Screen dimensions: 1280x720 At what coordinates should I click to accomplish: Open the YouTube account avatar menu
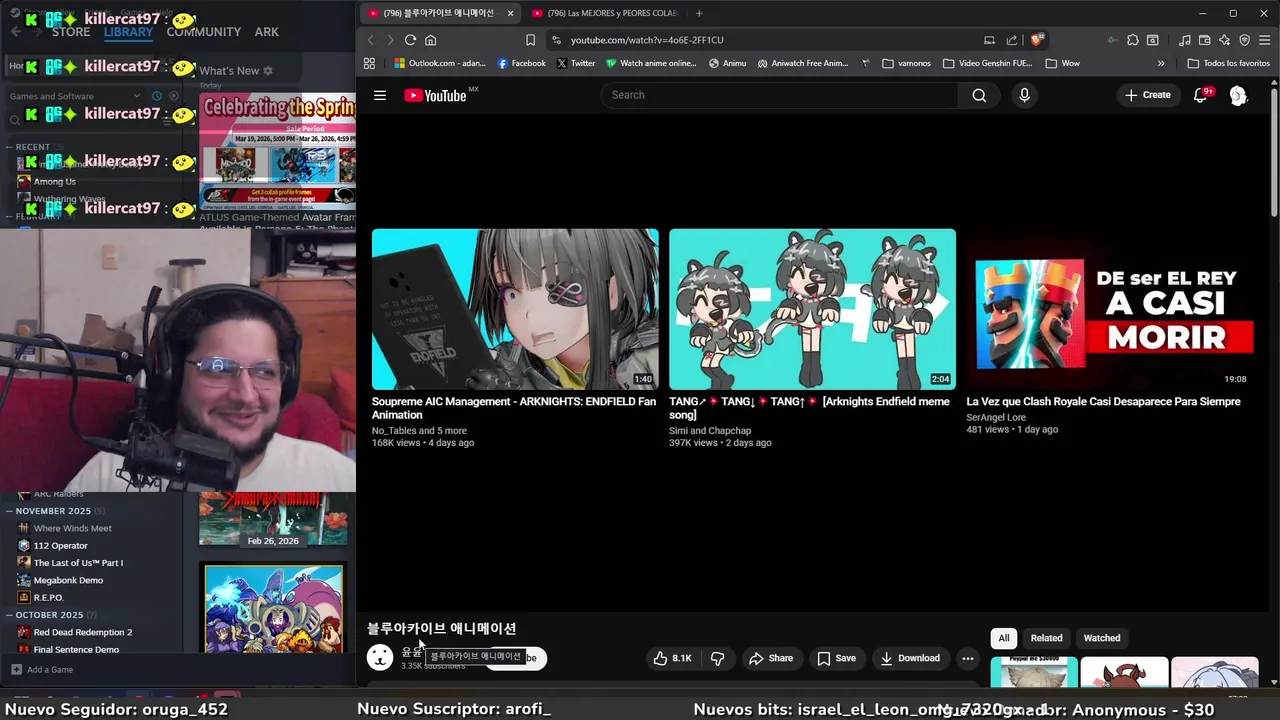1238,95
